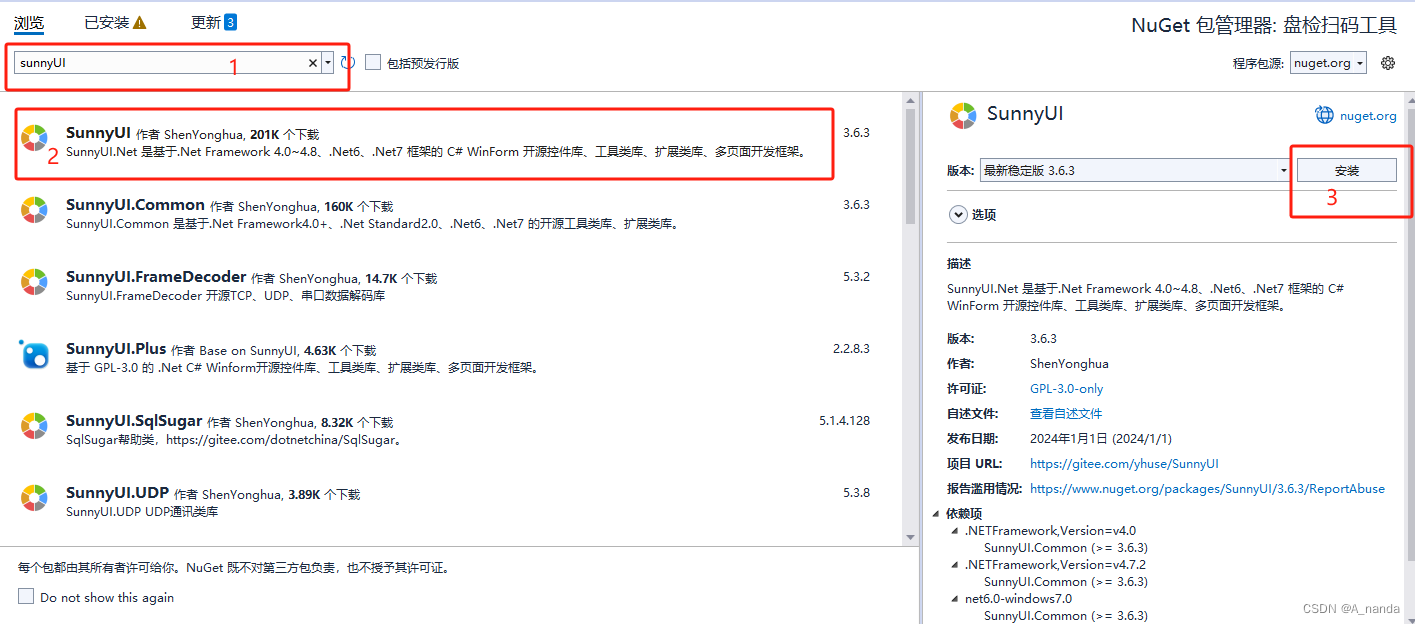Screen dimensions: 1415x624
Task: Select the SunnyUI package title
Action: pos(98,133)
